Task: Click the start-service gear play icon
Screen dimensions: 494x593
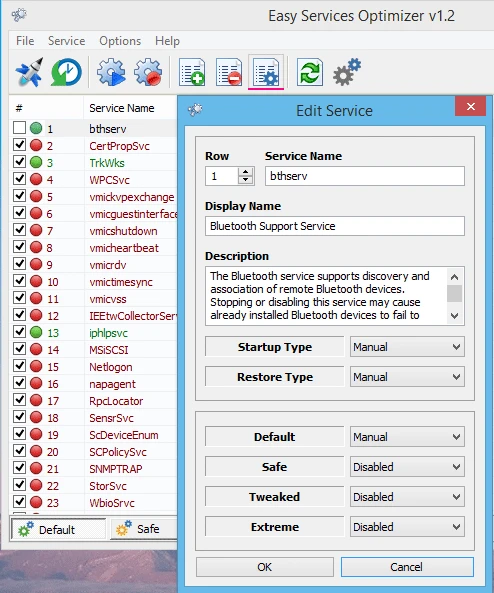Action: click(x=111, y=72)
